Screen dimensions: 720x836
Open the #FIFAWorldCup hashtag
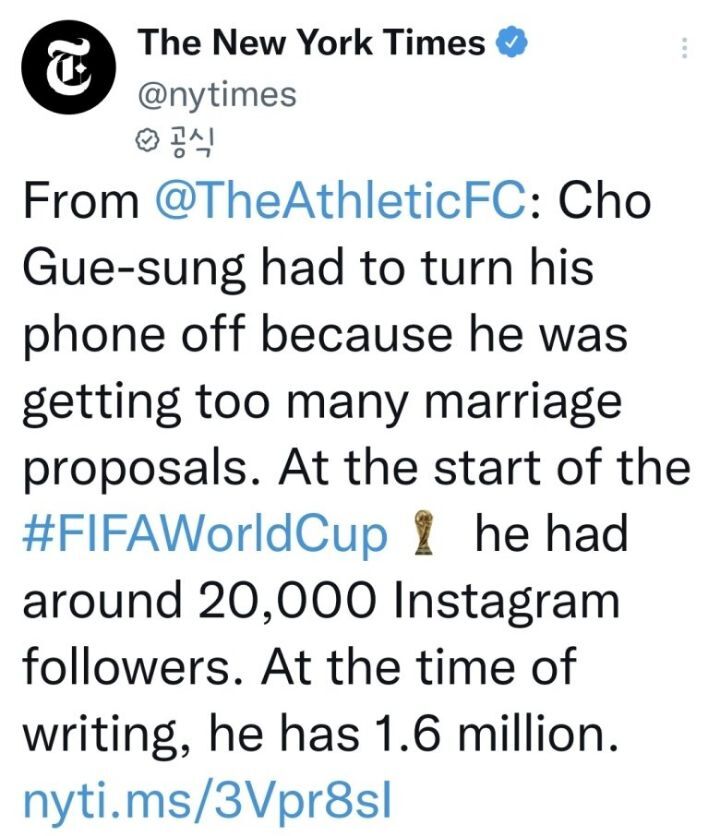click(203, 535)
